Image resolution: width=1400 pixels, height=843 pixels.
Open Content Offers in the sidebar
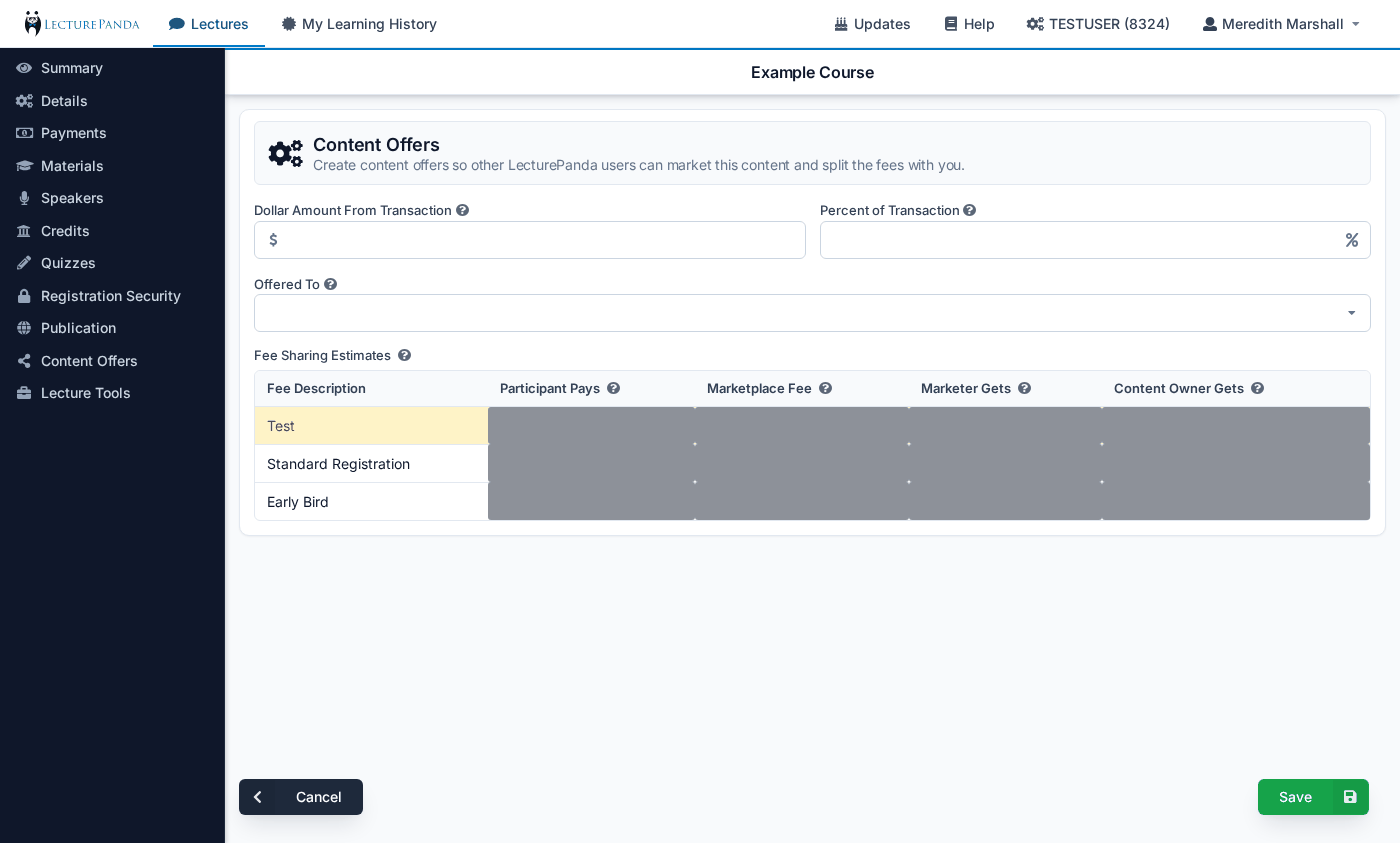click(x=89, y=361)
